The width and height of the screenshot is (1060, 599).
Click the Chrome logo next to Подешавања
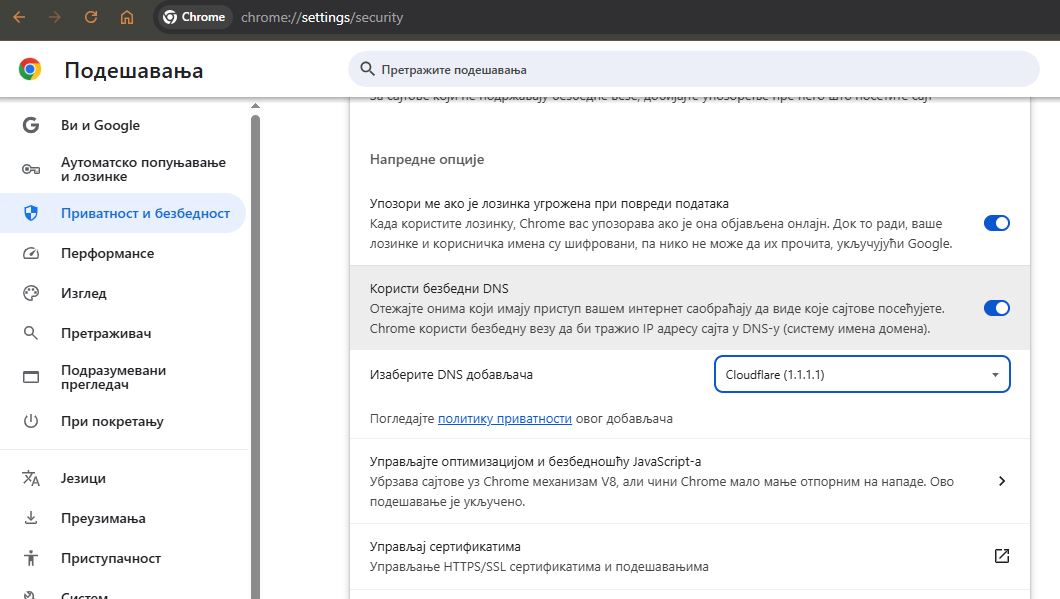pyautogui.click(x=30, y=69)
